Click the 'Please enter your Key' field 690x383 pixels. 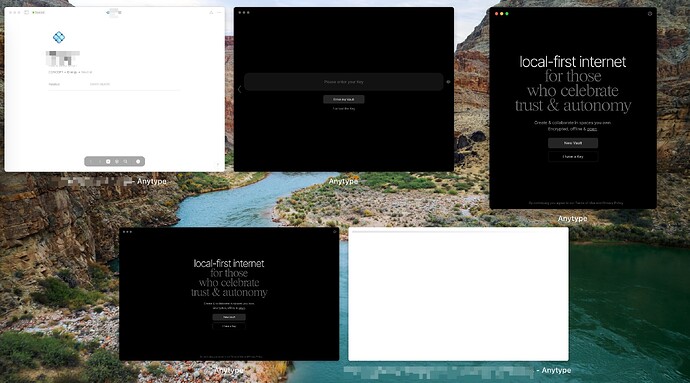coord(344,82)
